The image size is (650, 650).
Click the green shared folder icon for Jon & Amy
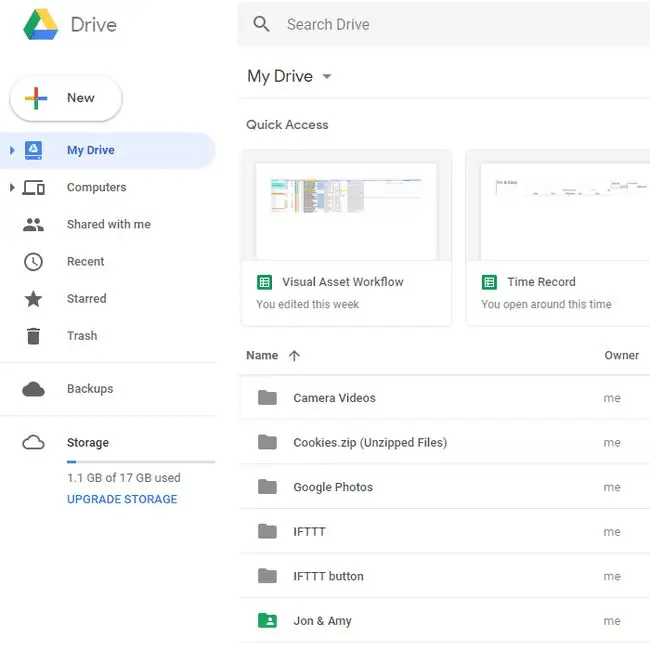coord(267,621)
